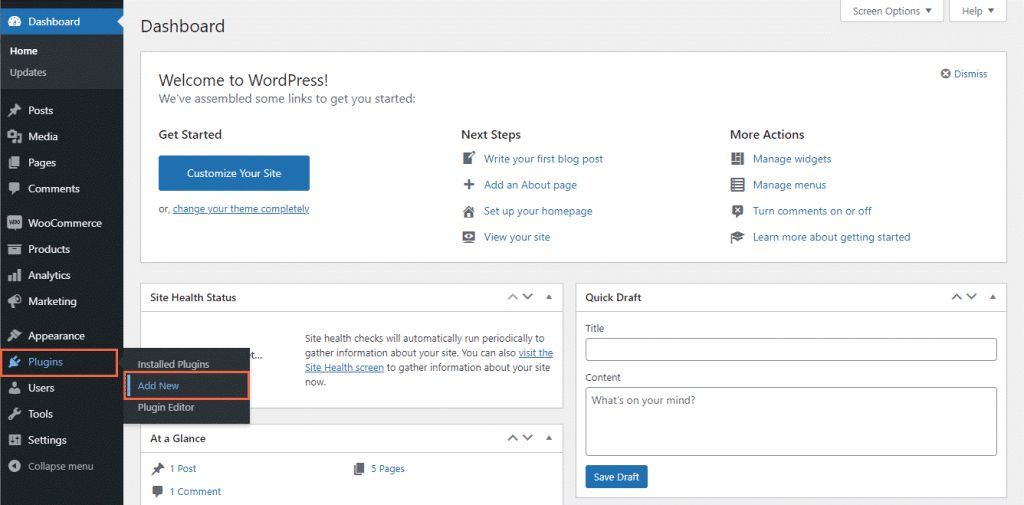Click the Analytics bar chart icon
Screen dimensions: 1024x505
tap(14, 275)
